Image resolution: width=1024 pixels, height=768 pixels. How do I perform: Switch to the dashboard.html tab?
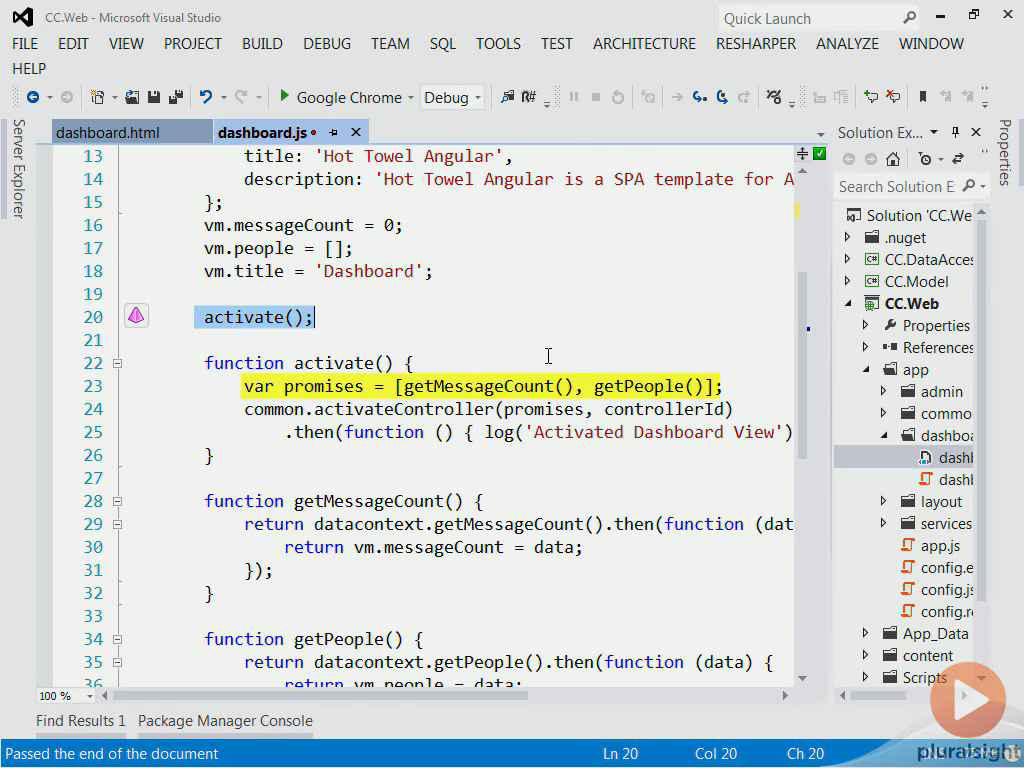pos(107,132)
